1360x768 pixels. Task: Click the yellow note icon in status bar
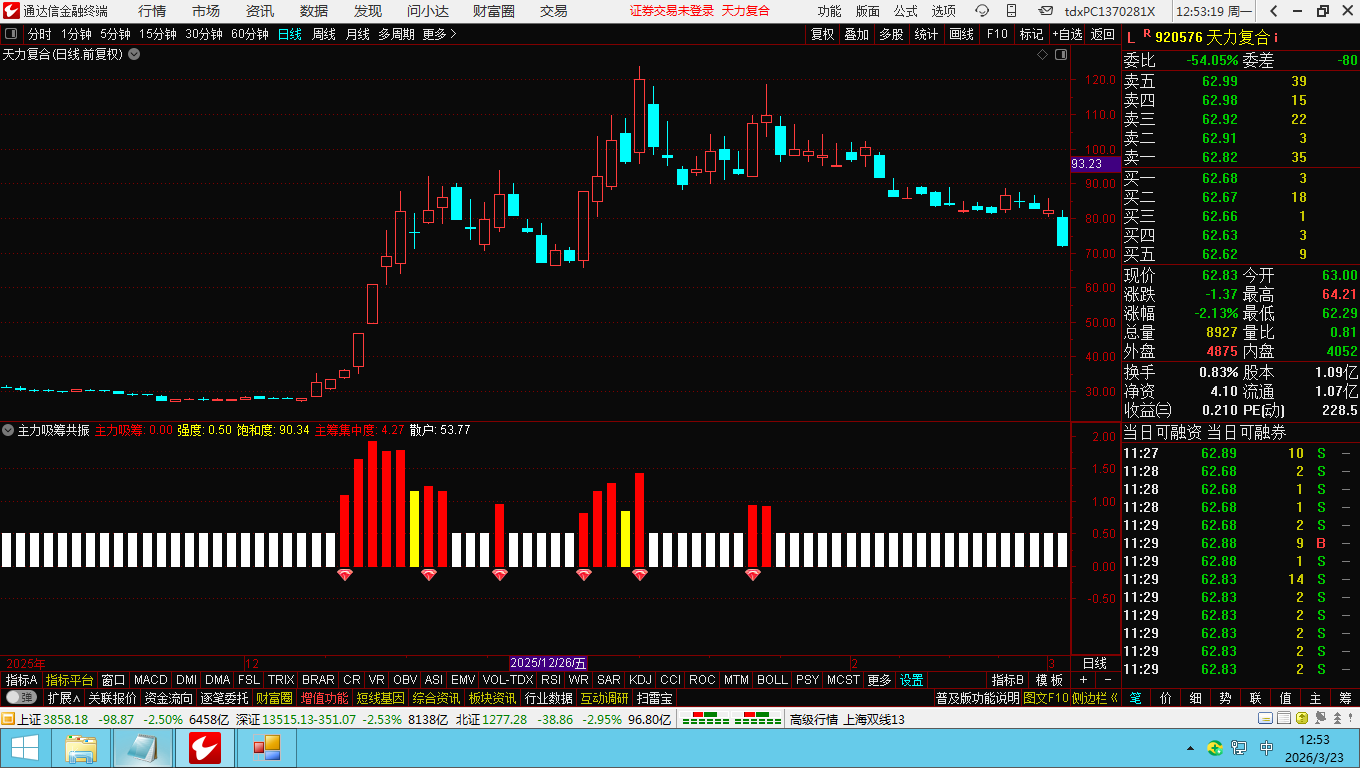pos(1265,719)
